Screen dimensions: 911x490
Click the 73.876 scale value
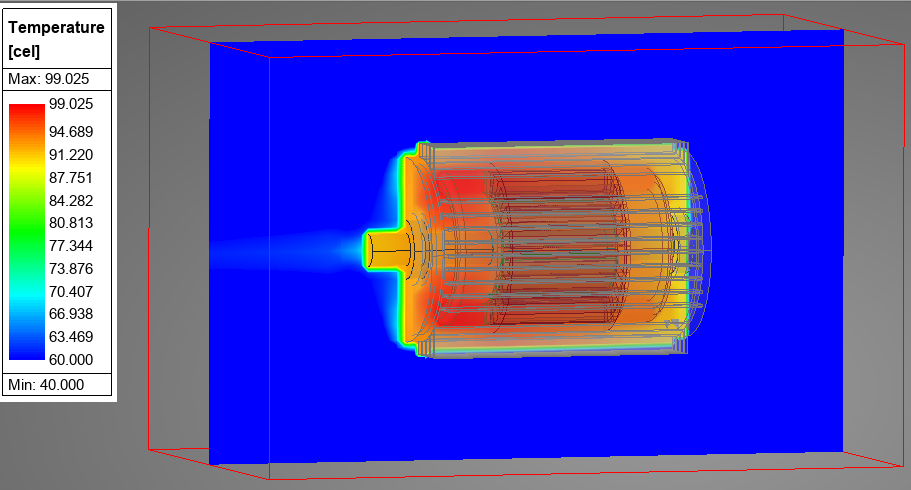click(71, 269)
